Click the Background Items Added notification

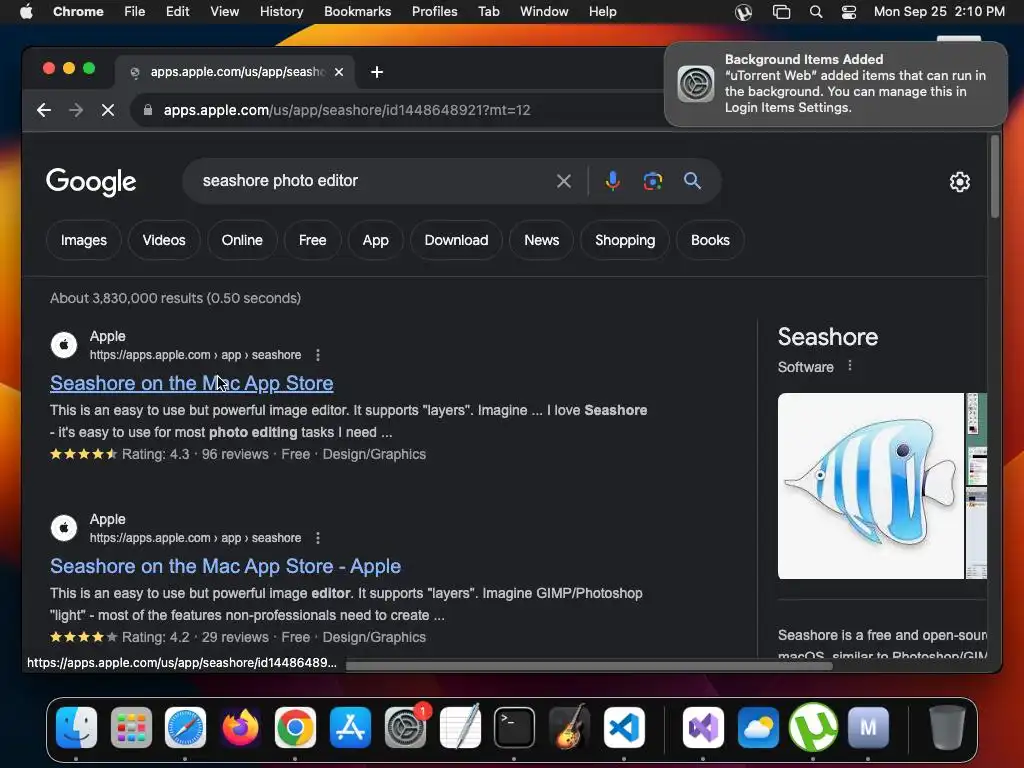pyautogui.click(x=836, y=84)
